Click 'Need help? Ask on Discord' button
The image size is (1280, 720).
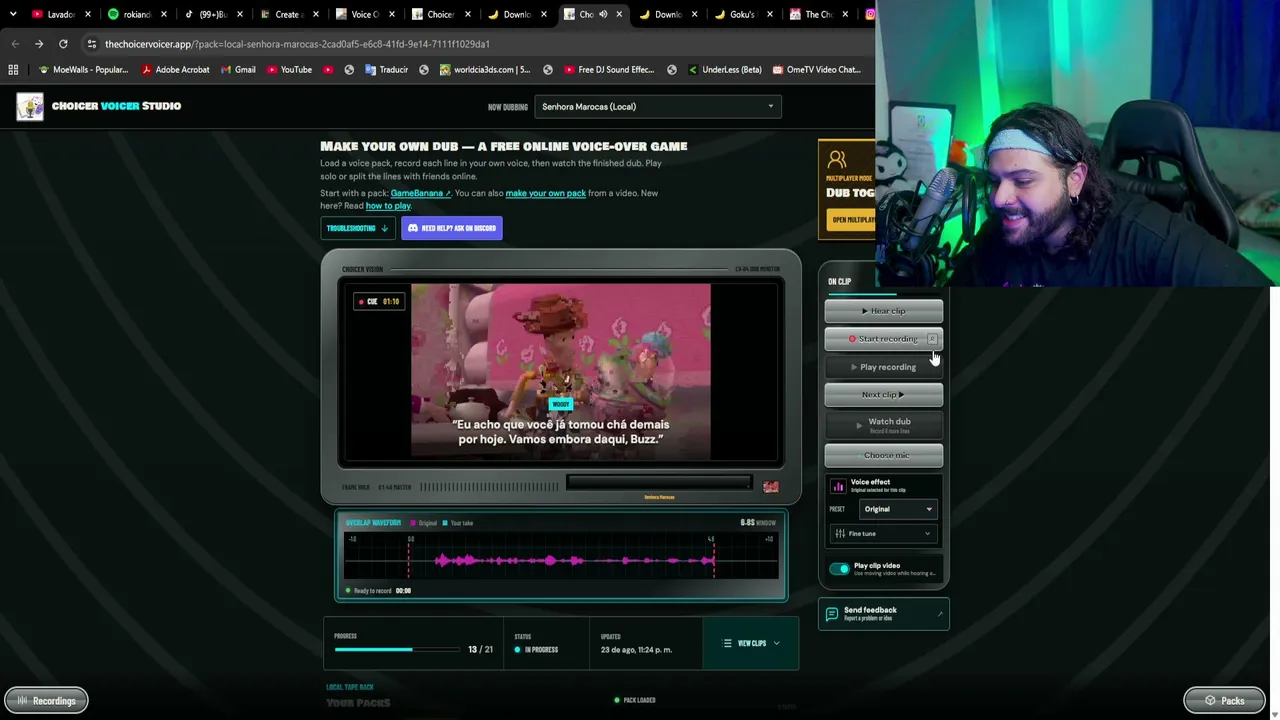[x=452, y=228]
